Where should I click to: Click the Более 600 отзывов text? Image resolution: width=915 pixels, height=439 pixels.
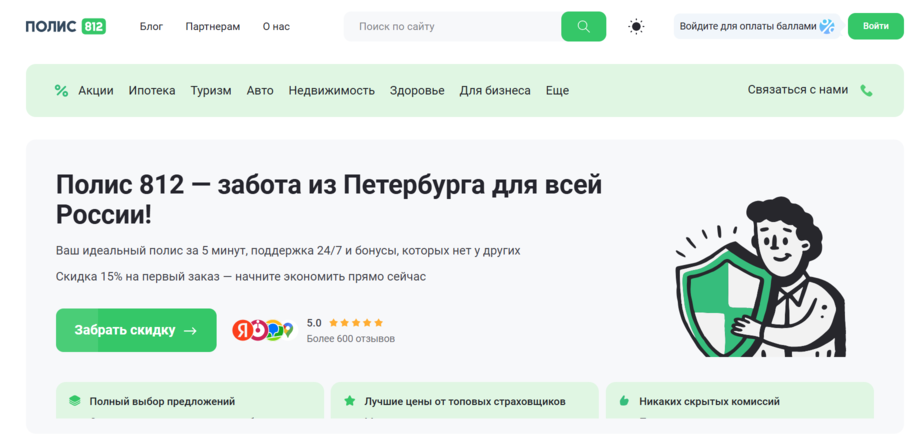351,339
